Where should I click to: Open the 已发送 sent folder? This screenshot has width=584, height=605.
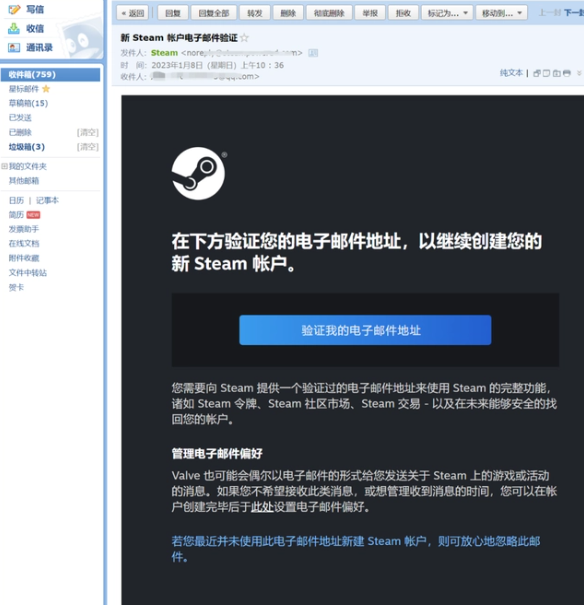(20, 118)
